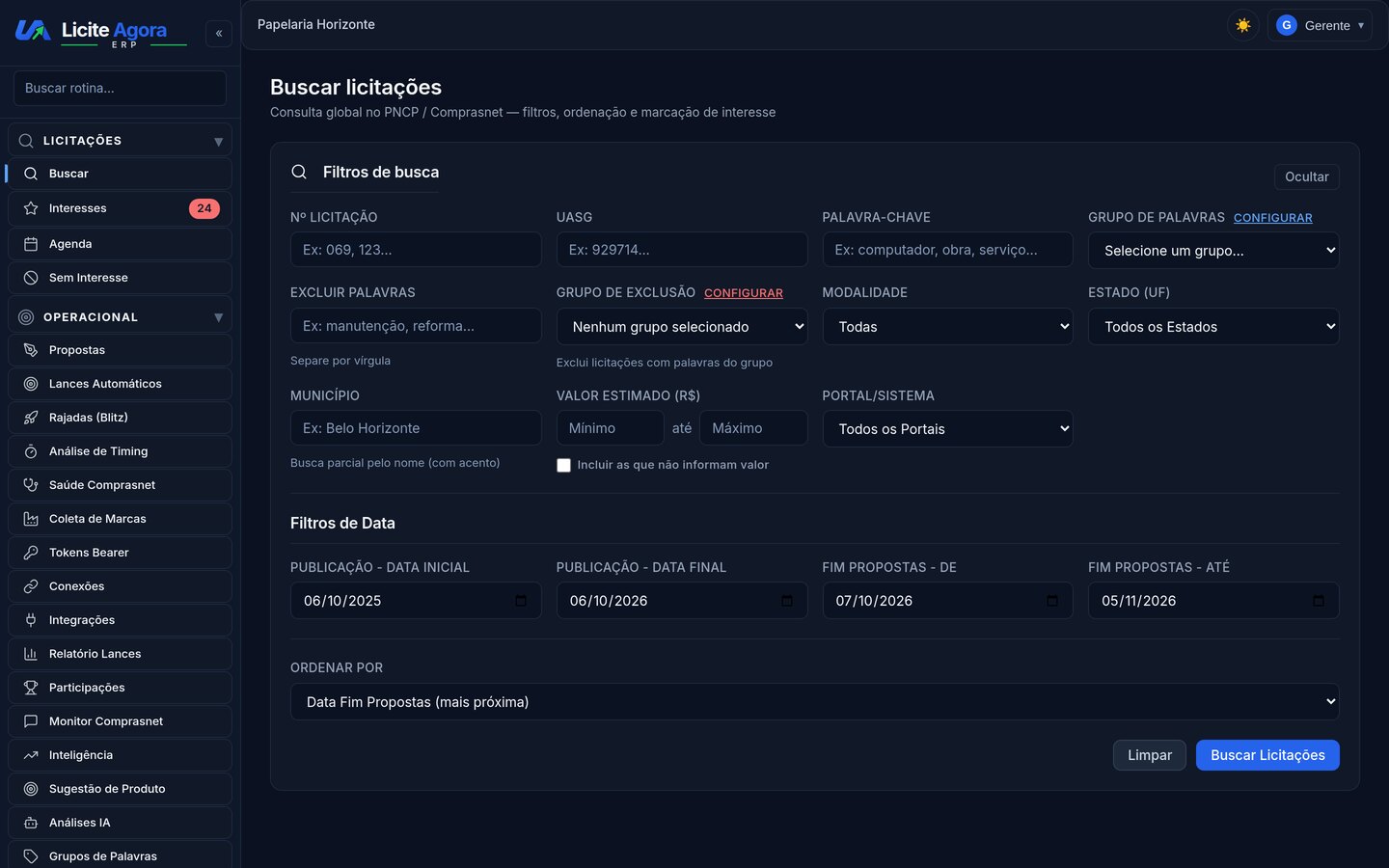Open calendar picker for Publicação Data Inicial
Viewport: 1389px width, 868px height.
[x=521, y=601]
